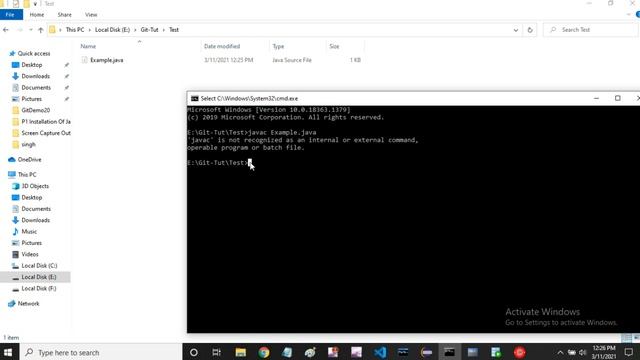Open the recent locations dropdown arrow

click(x=31, y=30)
